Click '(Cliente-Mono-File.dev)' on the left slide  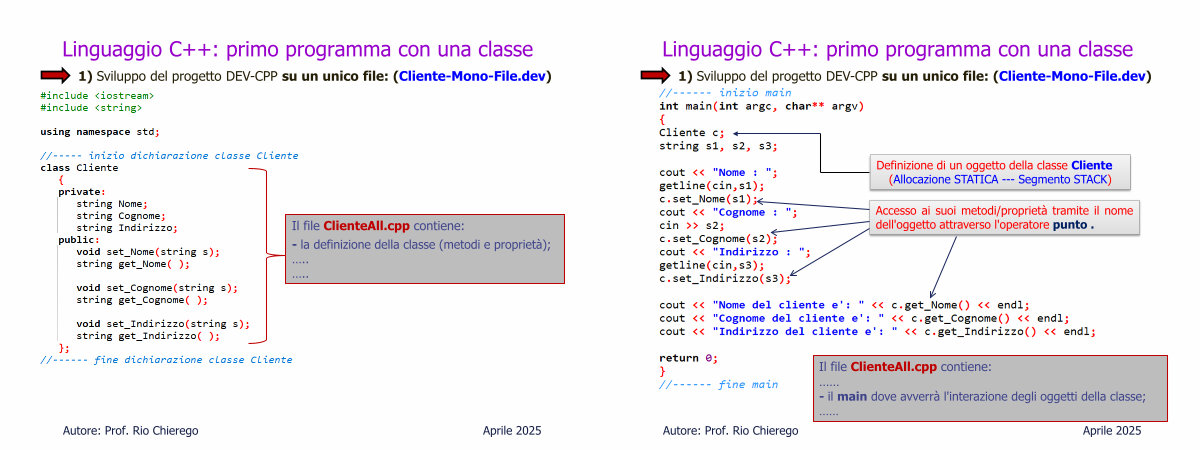(471, 76)
